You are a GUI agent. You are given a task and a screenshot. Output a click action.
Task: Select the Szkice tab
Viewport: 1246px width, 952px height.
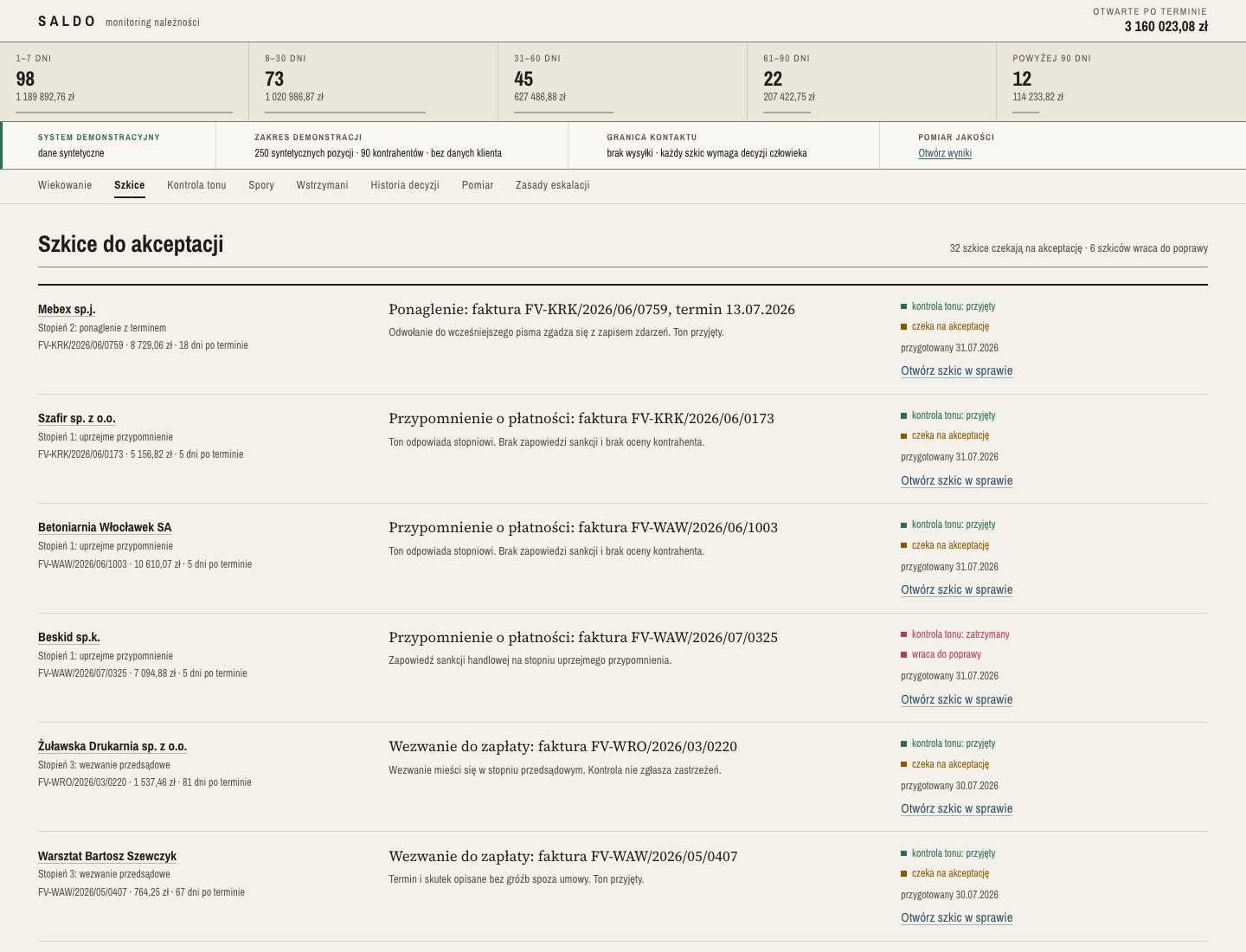[x=130, y=185]
